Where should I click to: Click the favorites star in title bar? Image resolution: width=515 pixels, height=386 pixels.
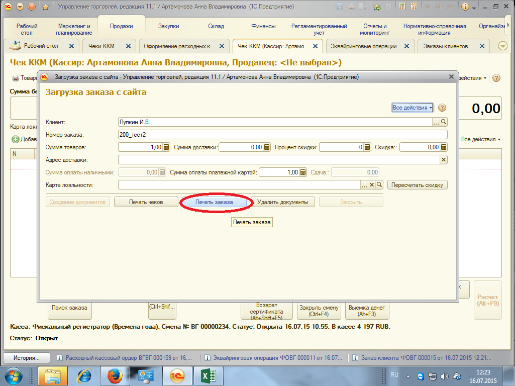click(46, 7)
